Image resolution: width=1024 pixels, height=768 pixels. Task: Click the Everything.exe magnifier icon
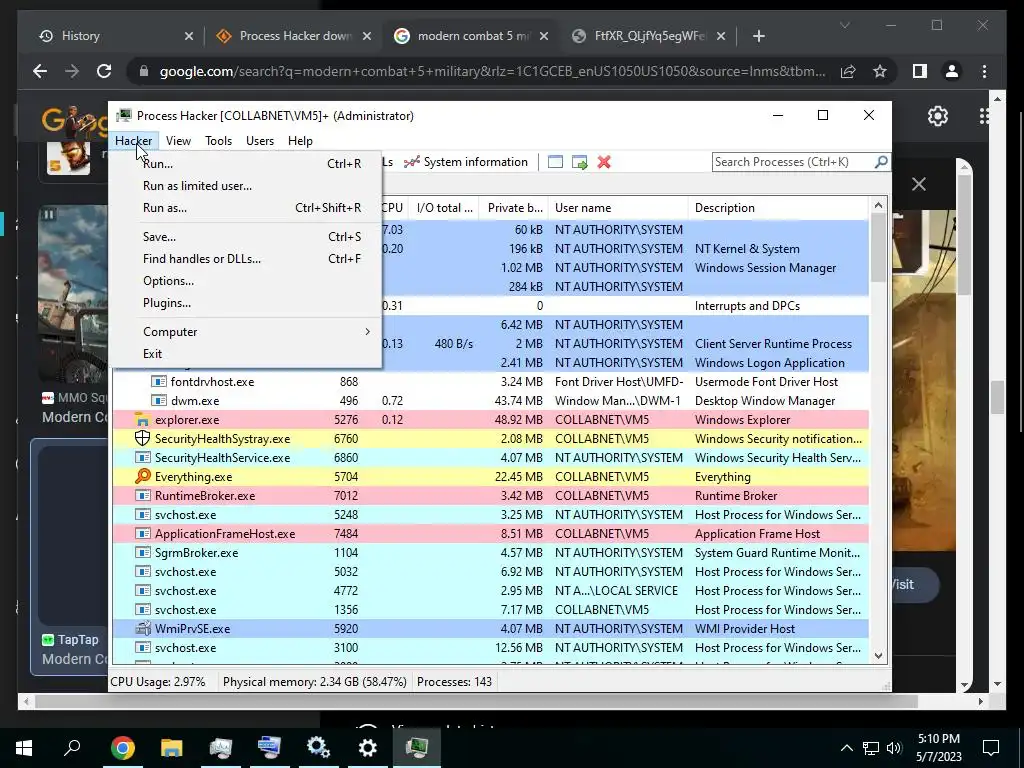pos(142,476)
